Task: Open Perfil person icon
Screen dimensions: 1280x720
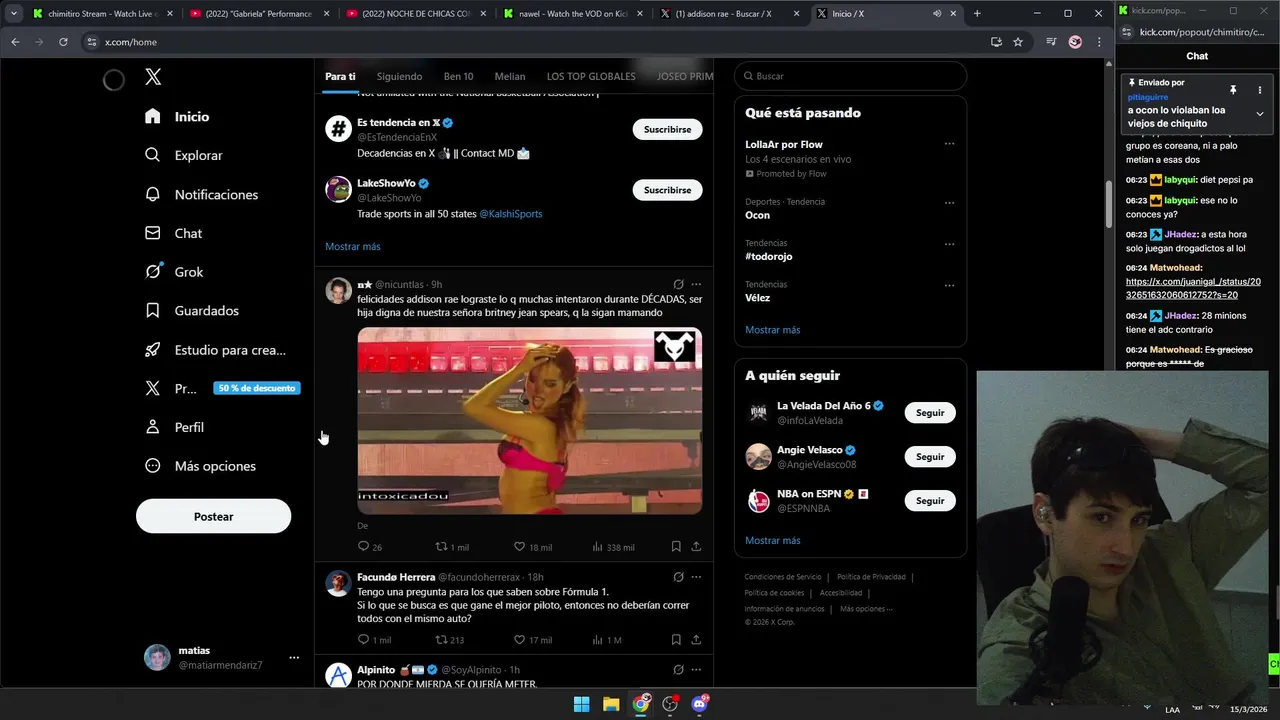Action: 152,427
